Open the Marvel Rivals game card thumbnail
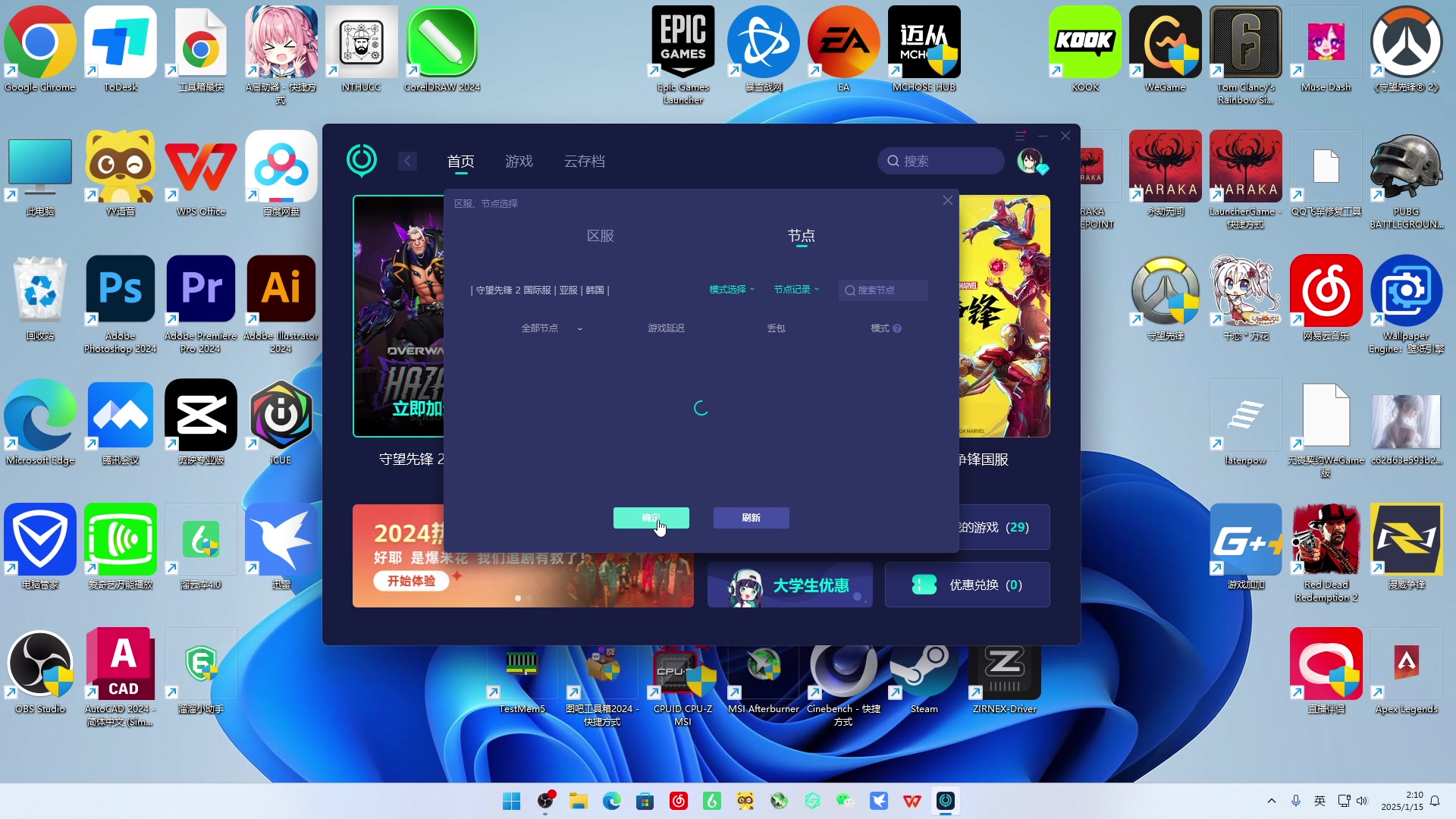This screenshot has height=819, width=1456. point(1005,316)
